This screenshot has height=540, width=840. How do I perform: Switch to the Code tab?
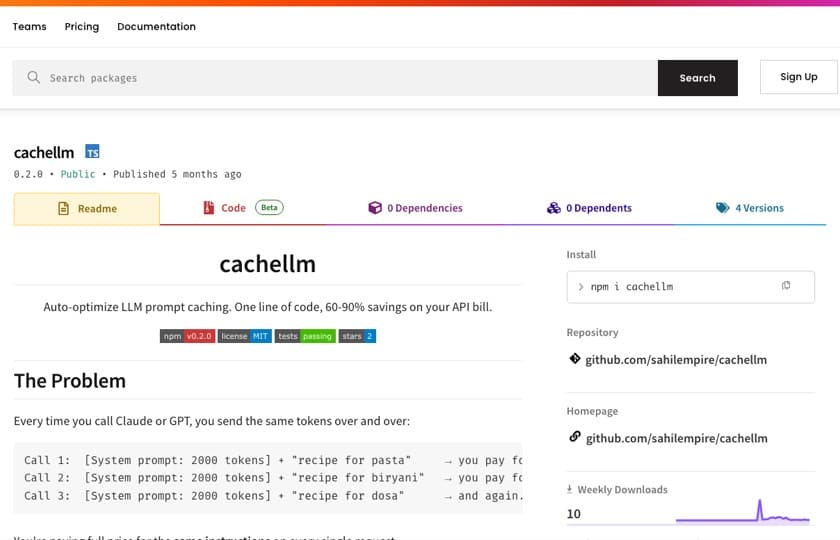pyautogui.click(x=243, y=208)
